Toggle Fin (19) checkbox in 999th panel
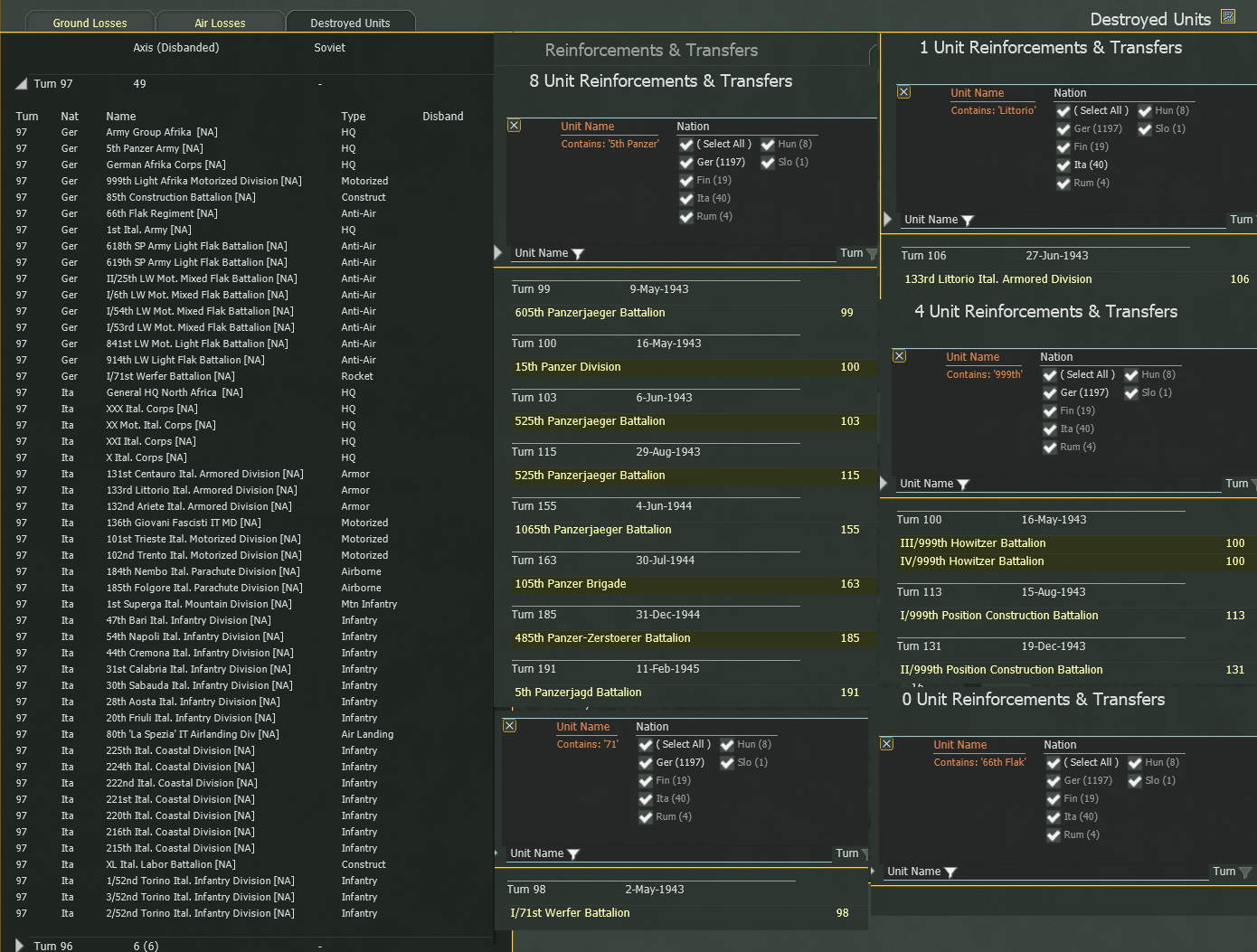1257x952 pixels. [1050, 411]
